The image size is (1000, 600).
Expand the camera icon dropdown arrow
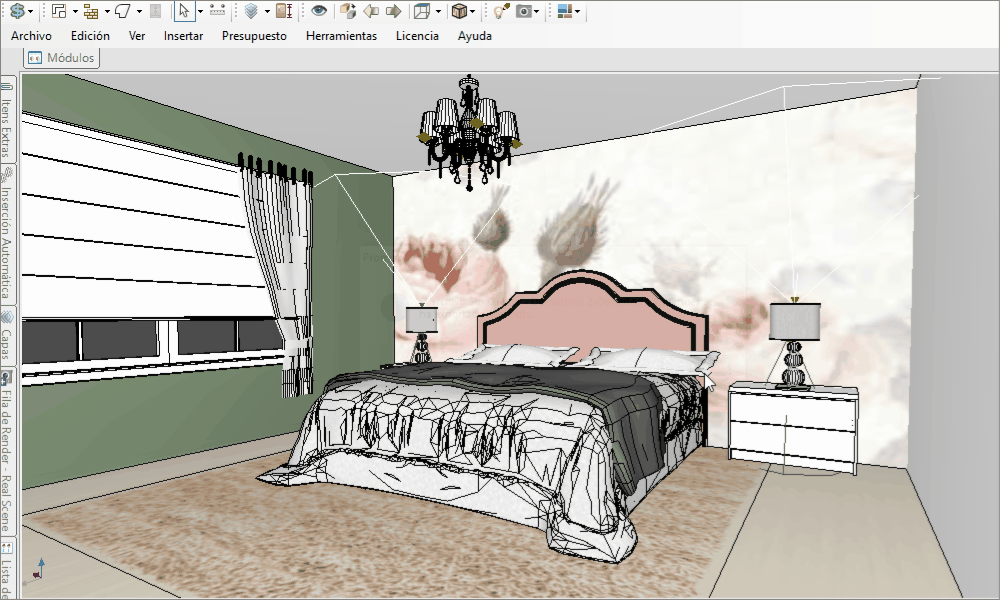[x=536, y=11]
